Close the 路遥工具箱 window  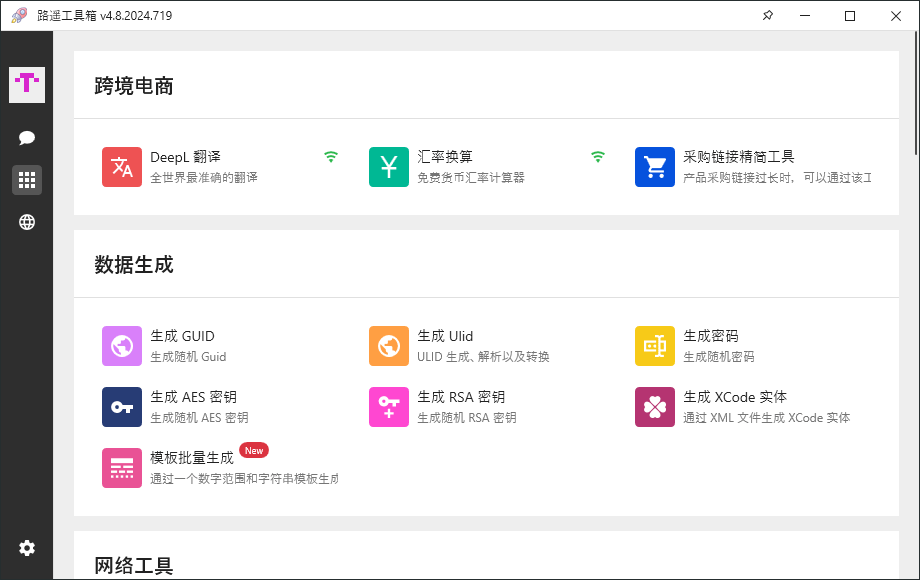pyautogui.click(x=895, y=16)
